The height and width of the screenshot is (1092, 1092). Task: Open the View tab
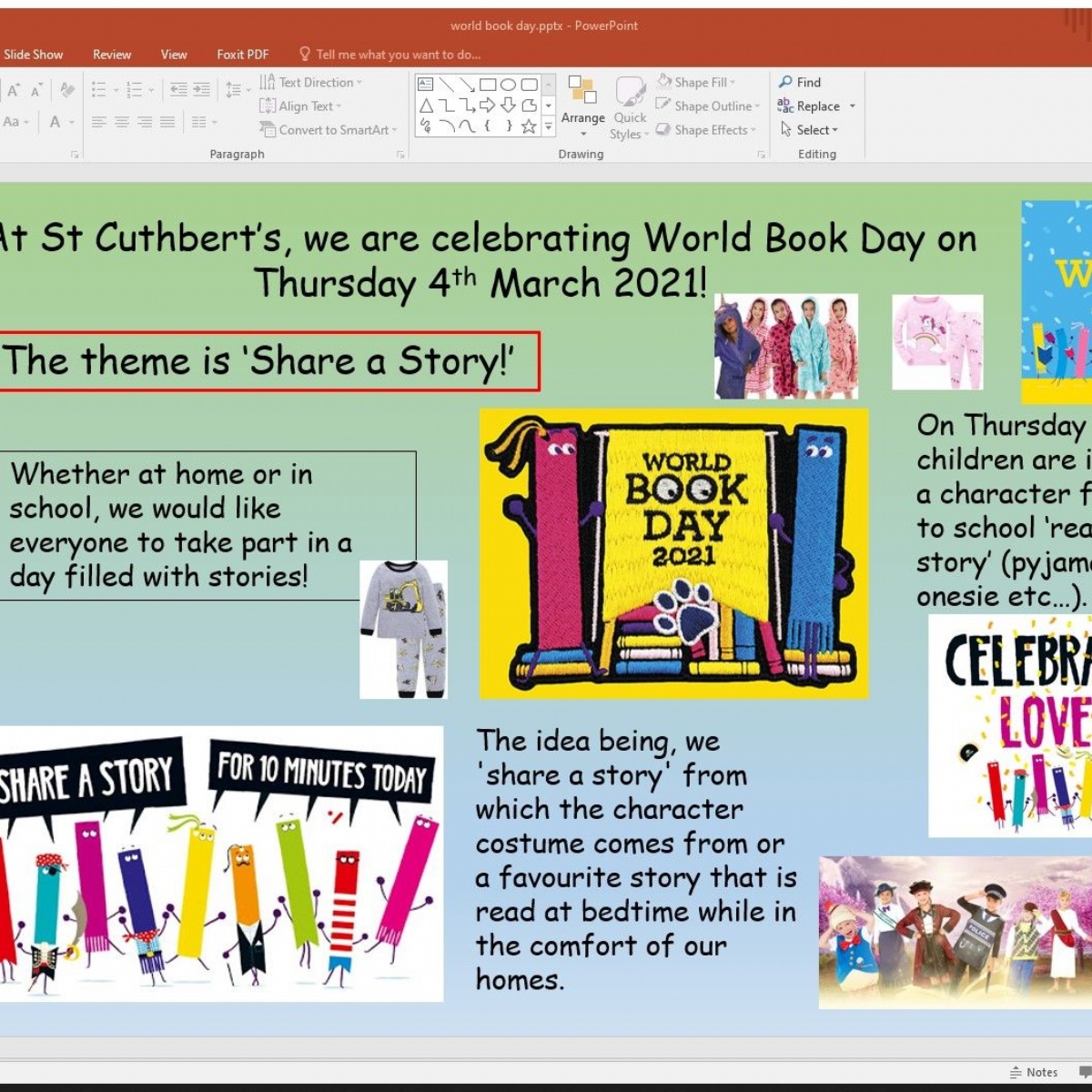point(174,55)
